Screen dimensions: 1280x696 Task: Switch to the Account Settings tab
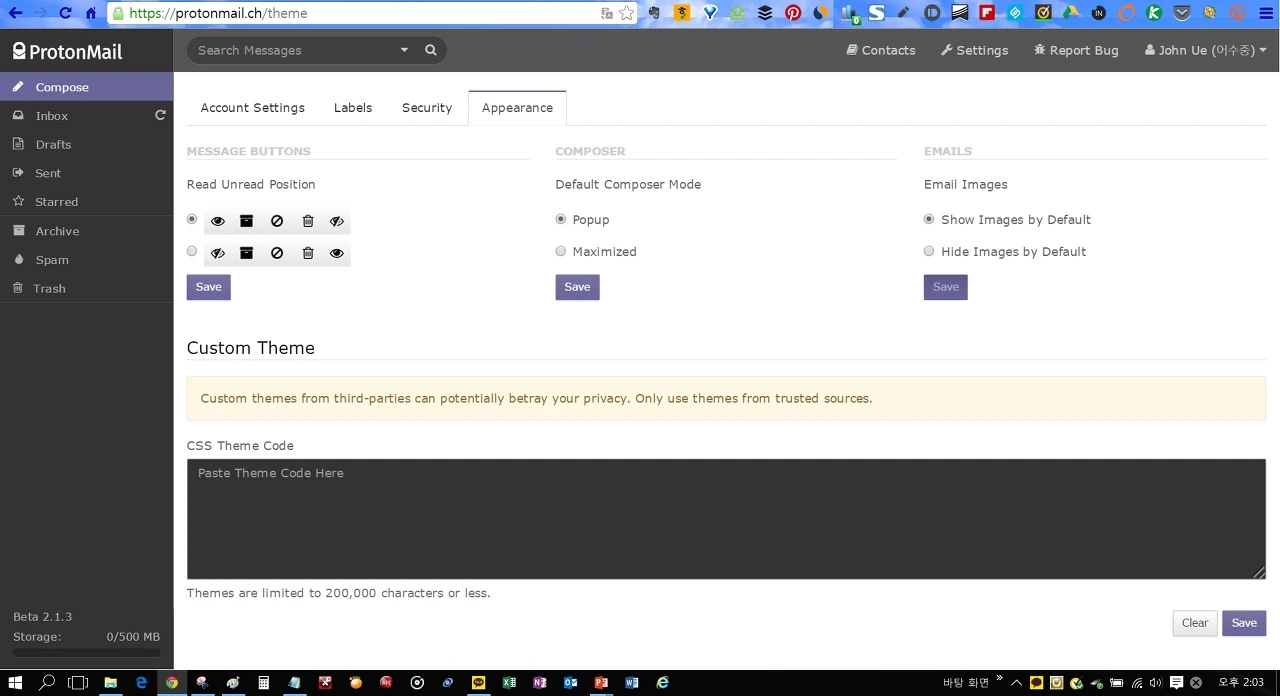(x=252, y=108)
